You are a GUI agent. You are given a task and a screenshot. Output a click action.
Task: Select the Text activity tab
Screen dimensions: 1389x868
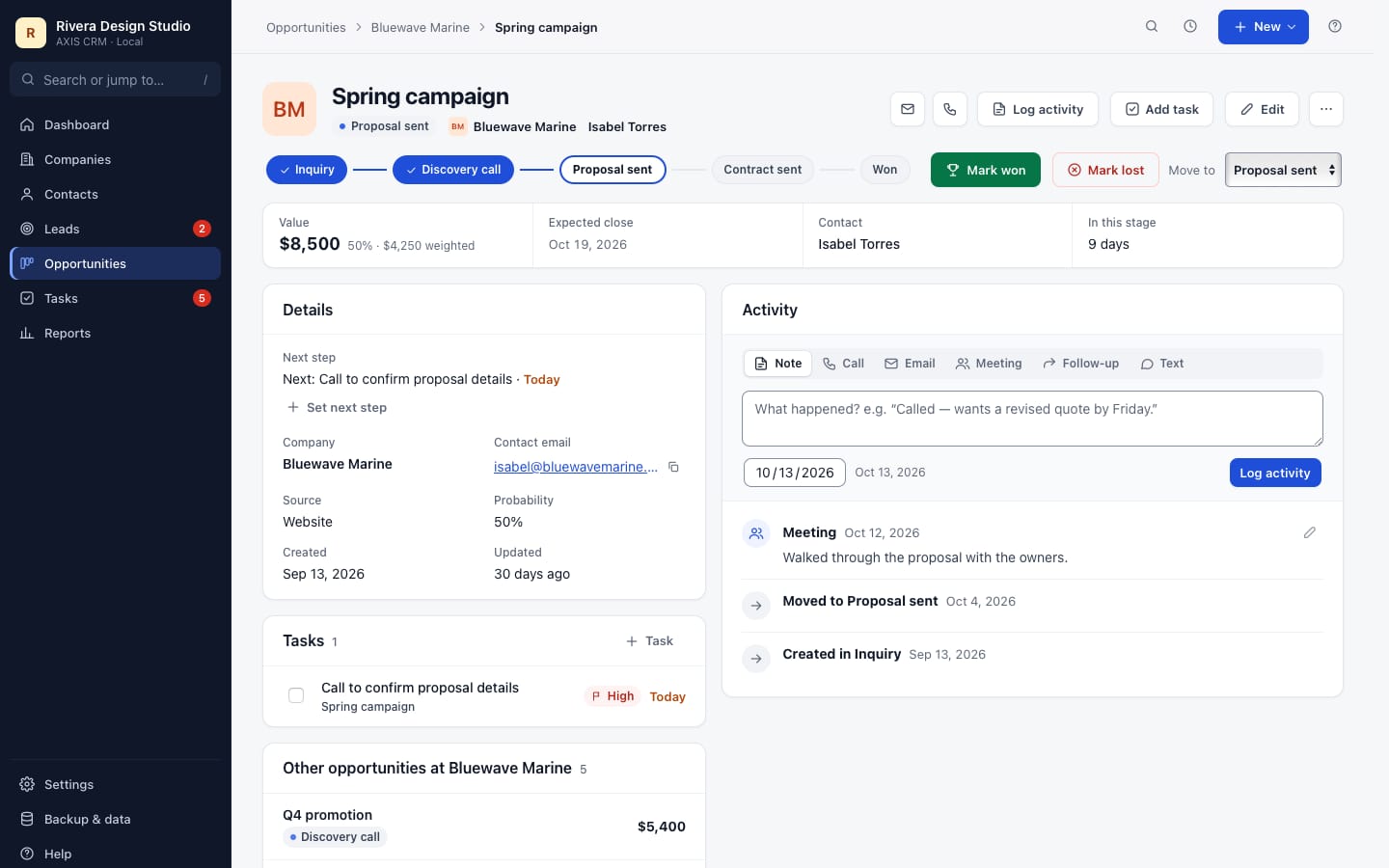coord(1162,364)
